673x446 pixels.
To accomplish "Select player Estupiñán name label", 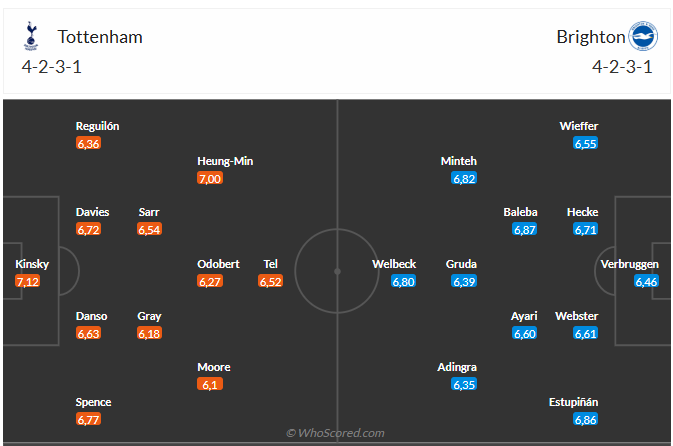I will tap(574, 402).
